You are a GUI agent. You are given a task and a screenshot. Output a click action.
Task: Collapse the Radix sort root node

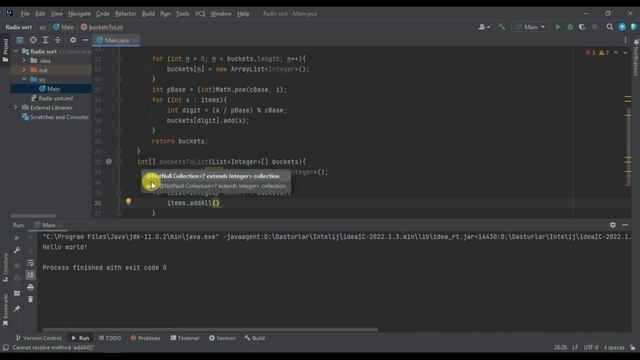point(16,51)
